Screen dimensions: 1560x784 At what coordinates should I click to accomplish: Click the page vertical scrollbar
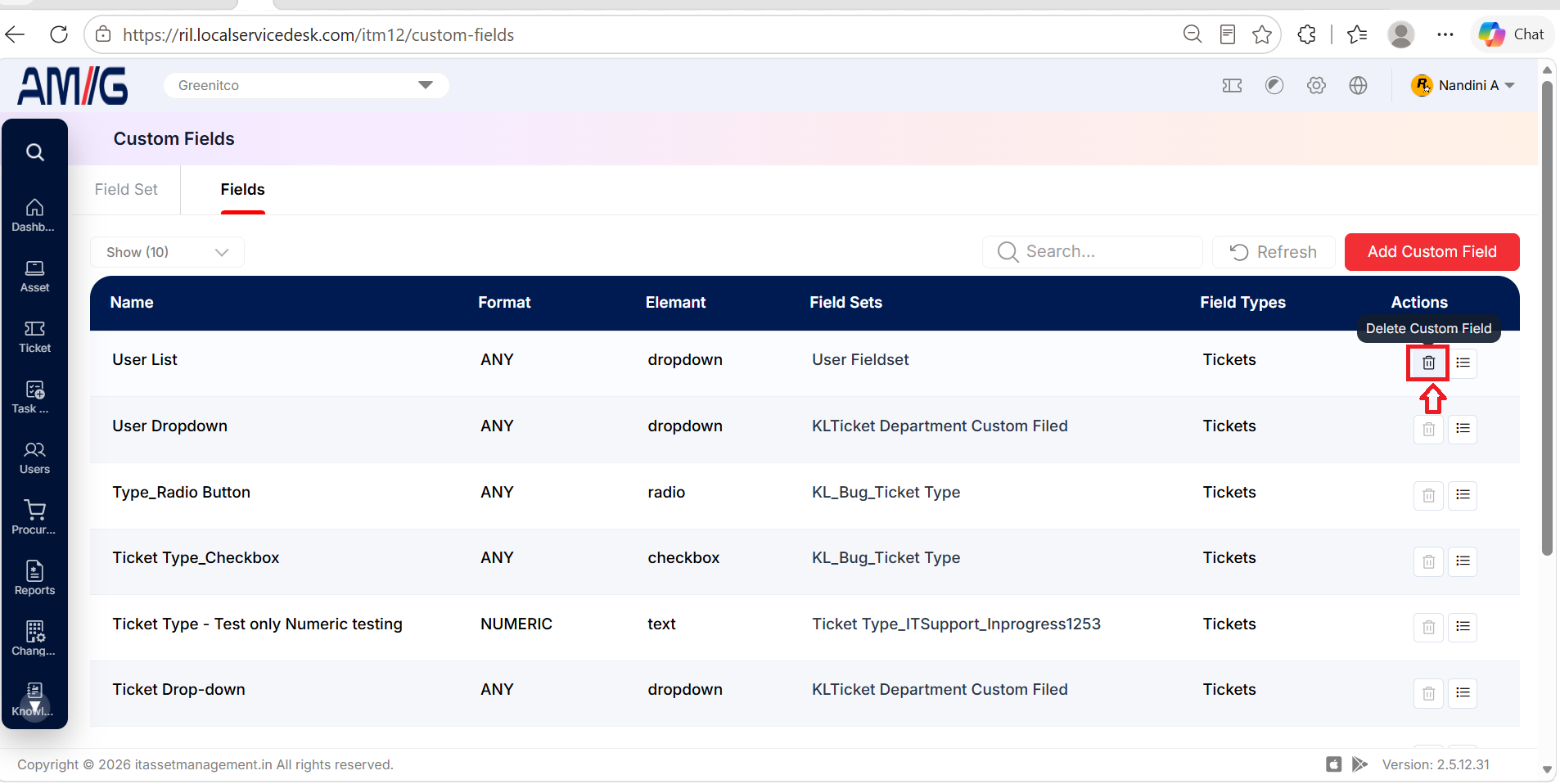tap(1547, 318)
